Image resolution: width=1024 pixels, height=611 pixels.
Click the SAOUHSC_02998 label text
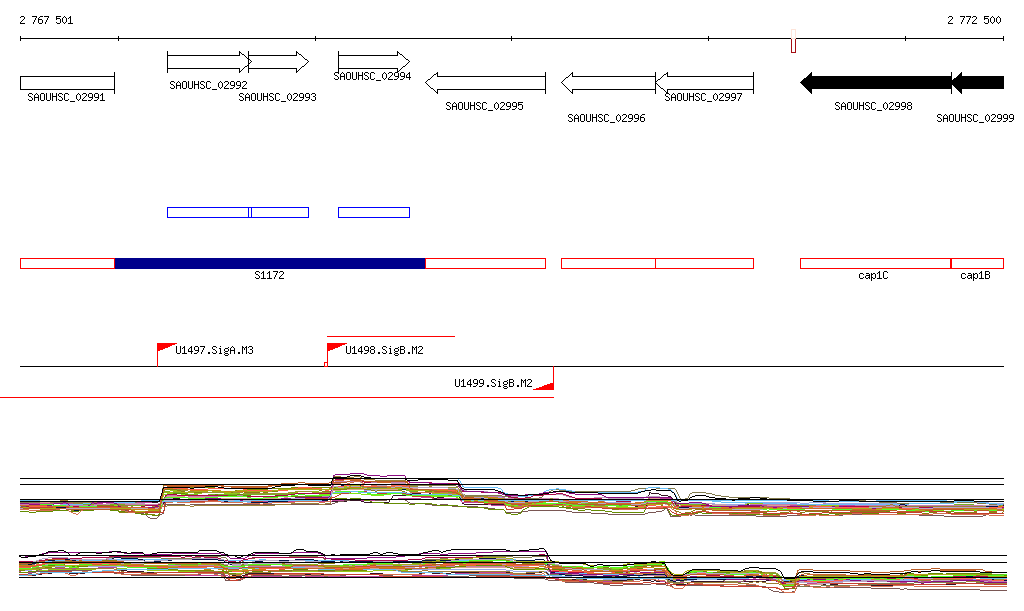(873, 106)
